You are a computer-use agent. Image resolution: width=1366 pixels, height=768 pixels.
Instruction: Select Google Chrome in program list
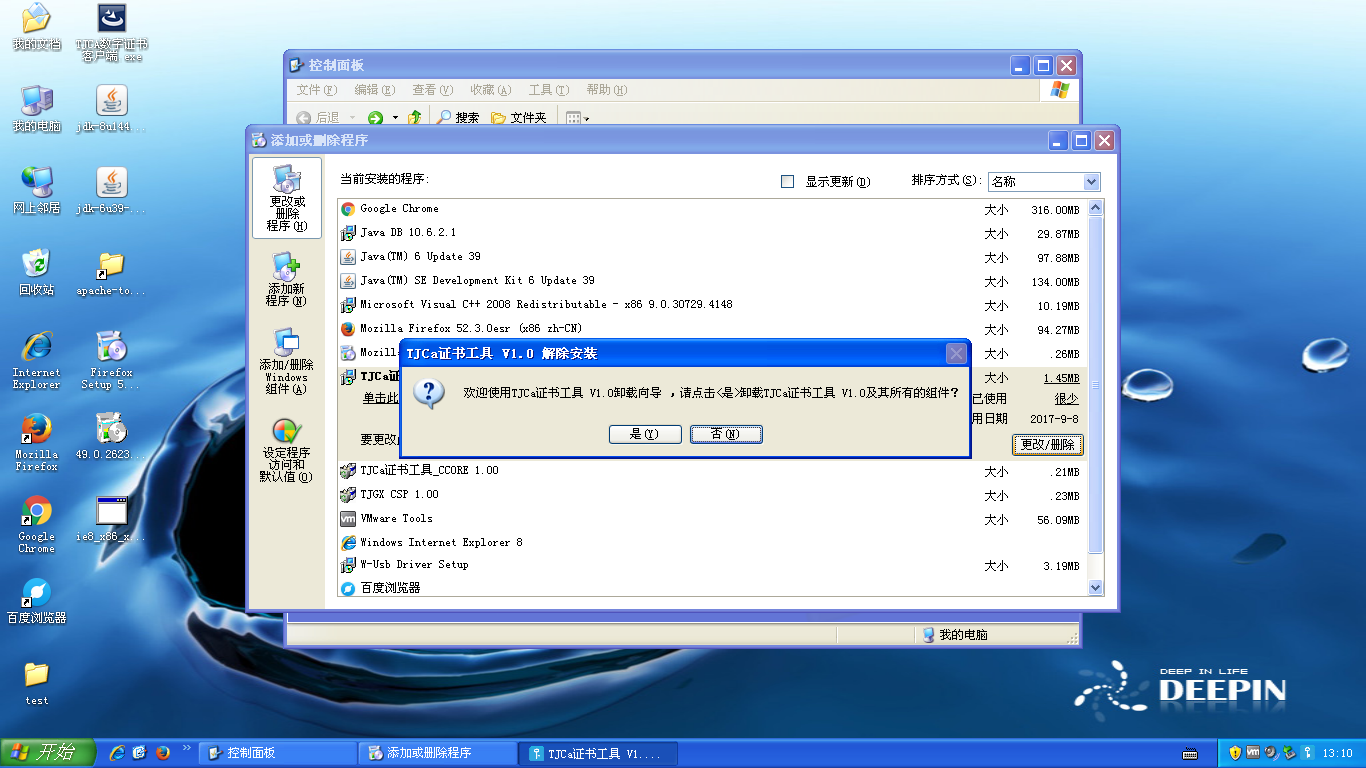[x=711, y=209]
